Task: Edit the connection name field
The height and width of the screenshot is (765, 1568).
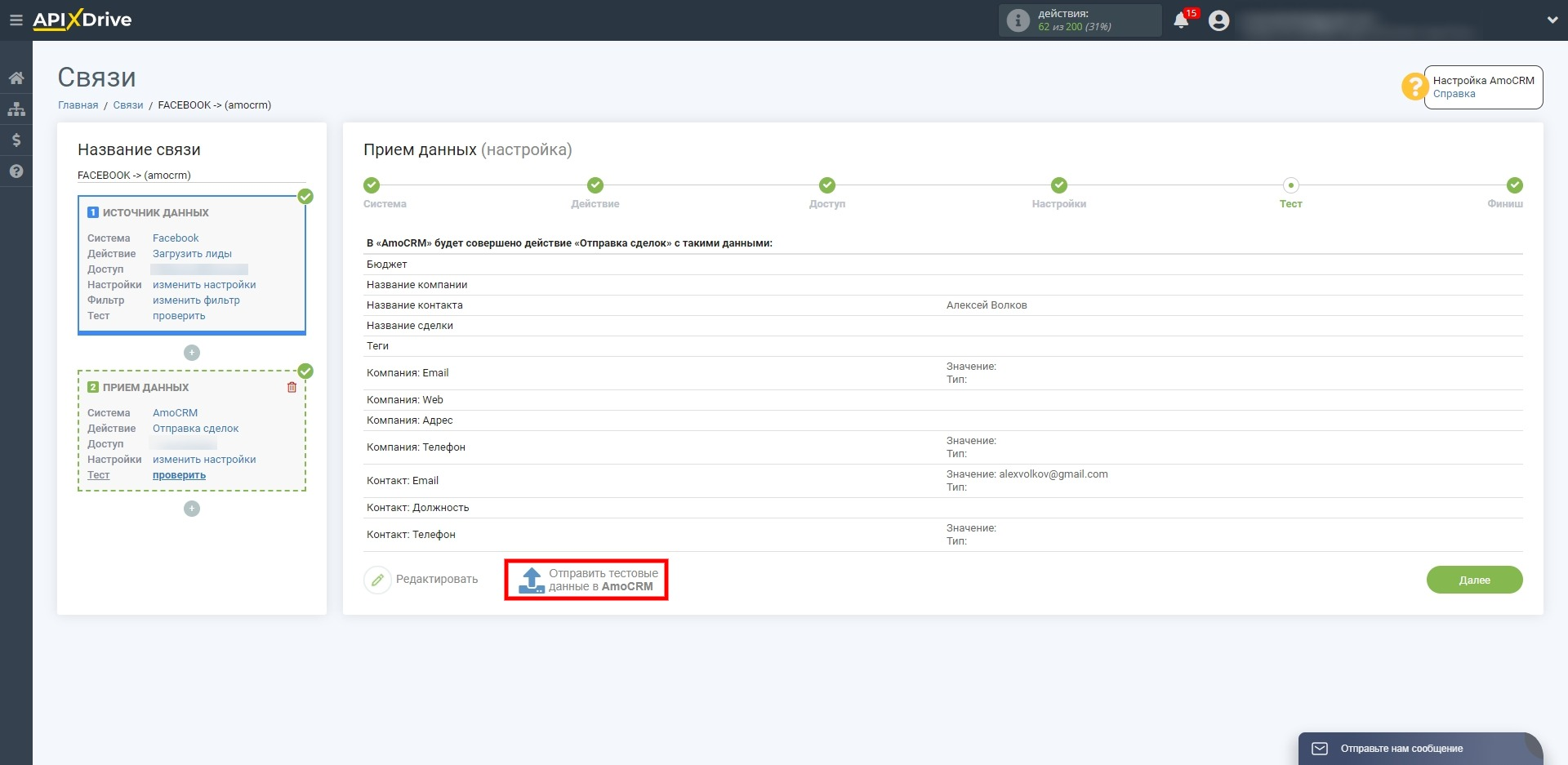Action: (192, 176)
